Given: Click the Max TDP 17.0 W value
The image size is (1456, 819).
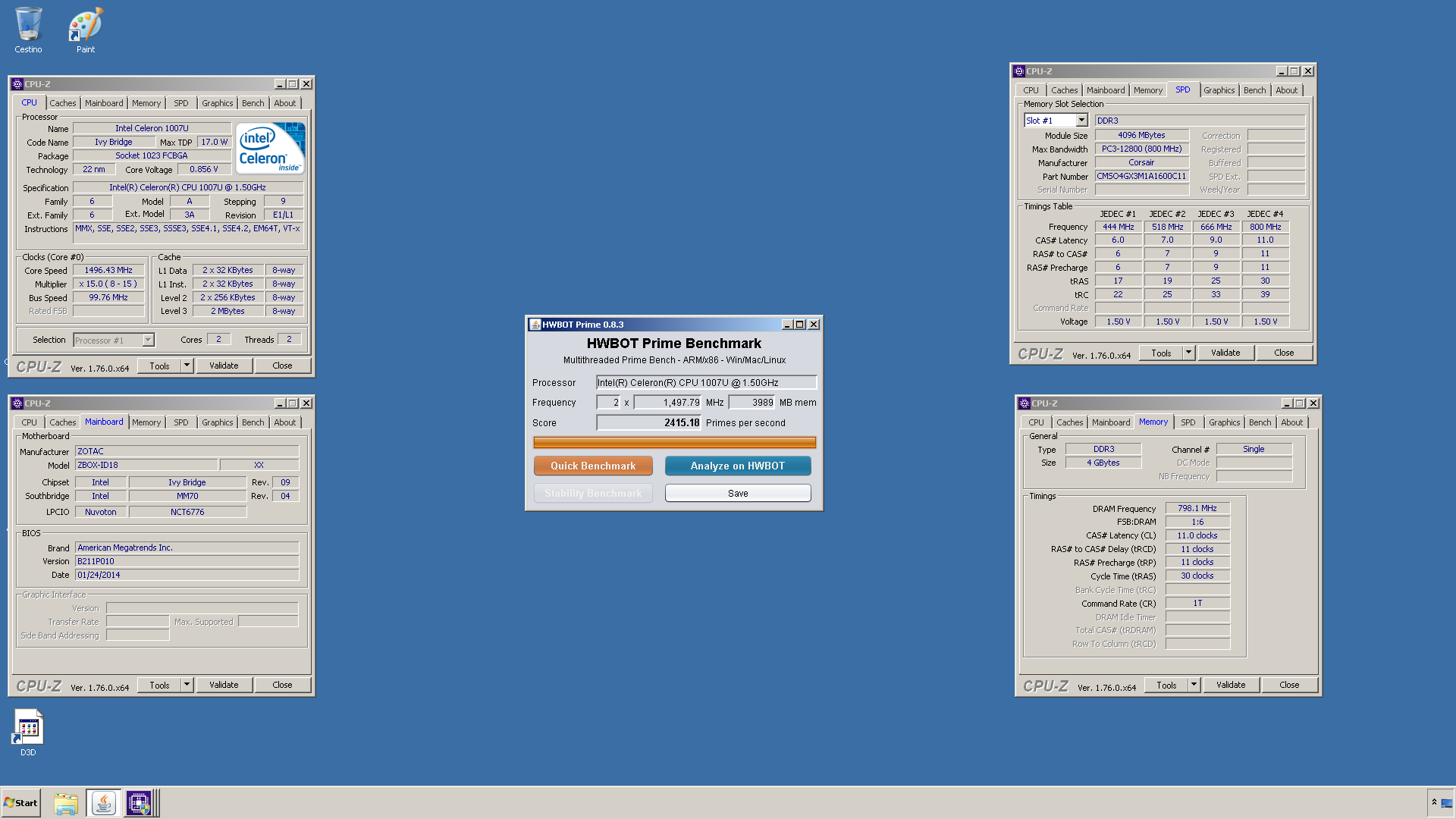Looking at the screenshot, I should [215, 143].
